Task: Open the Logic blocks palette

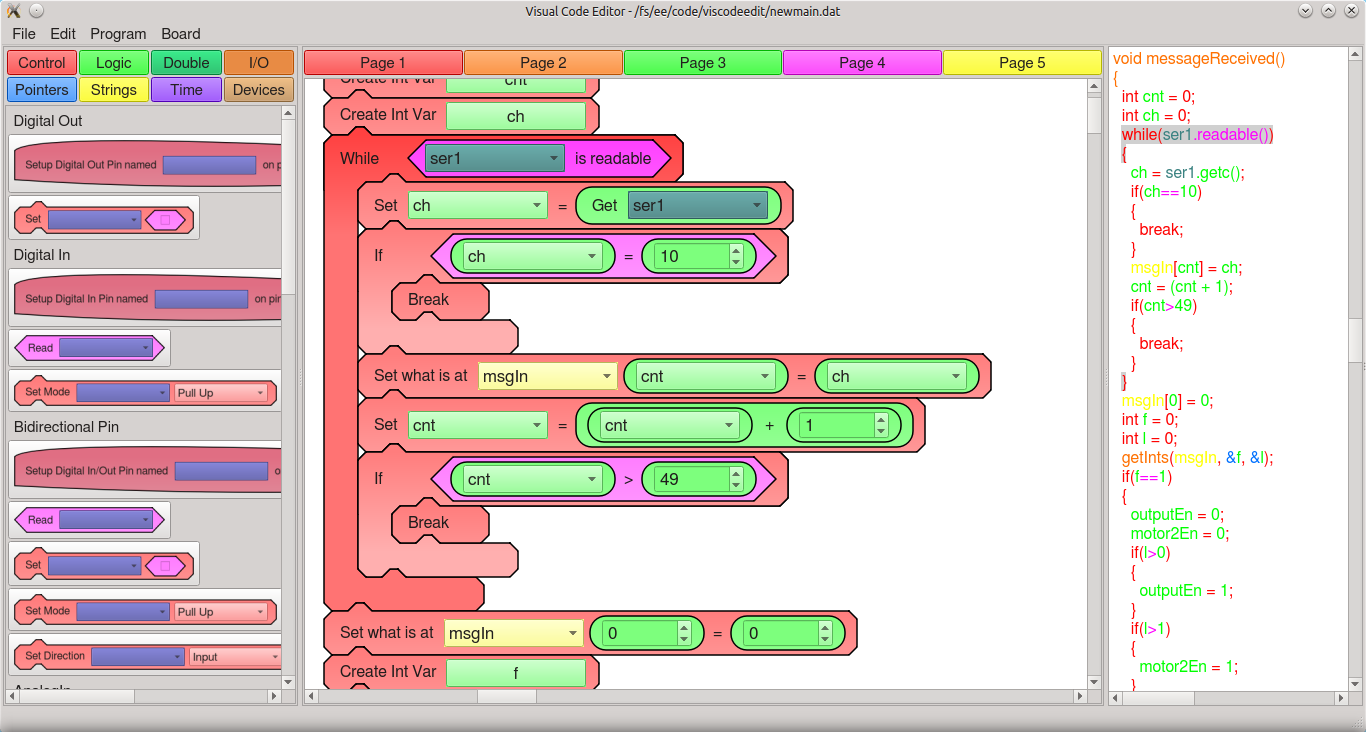Action: point(113,62)
